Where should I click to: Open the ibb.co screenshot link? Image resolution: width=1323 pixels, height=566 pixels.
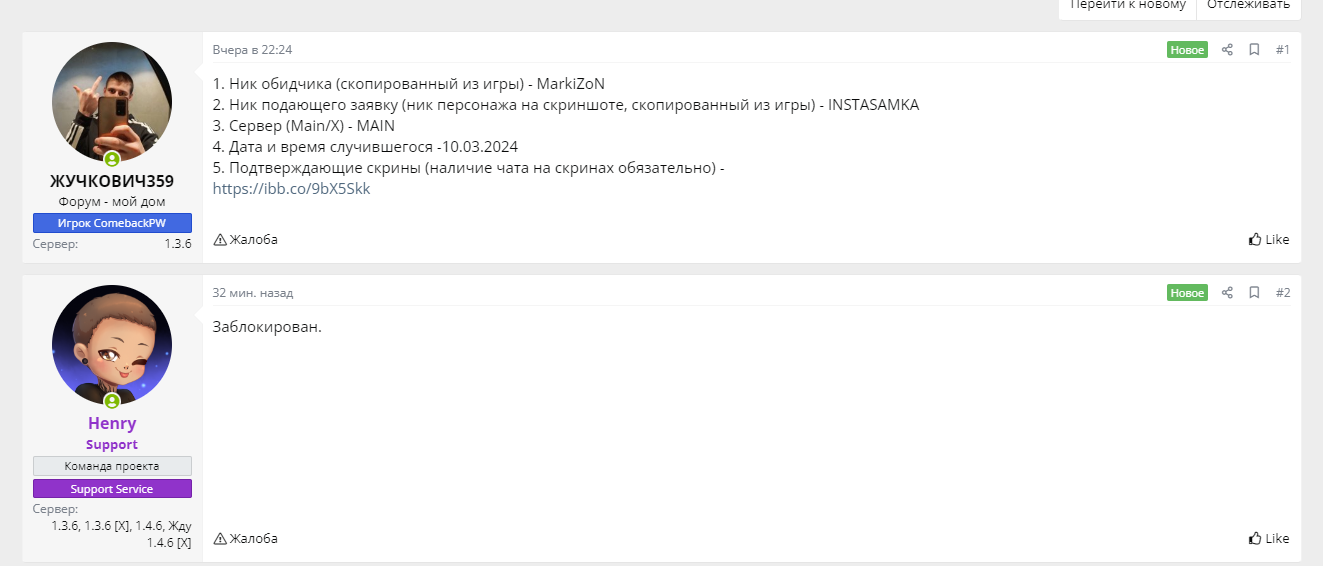click(x=291, y=188)
